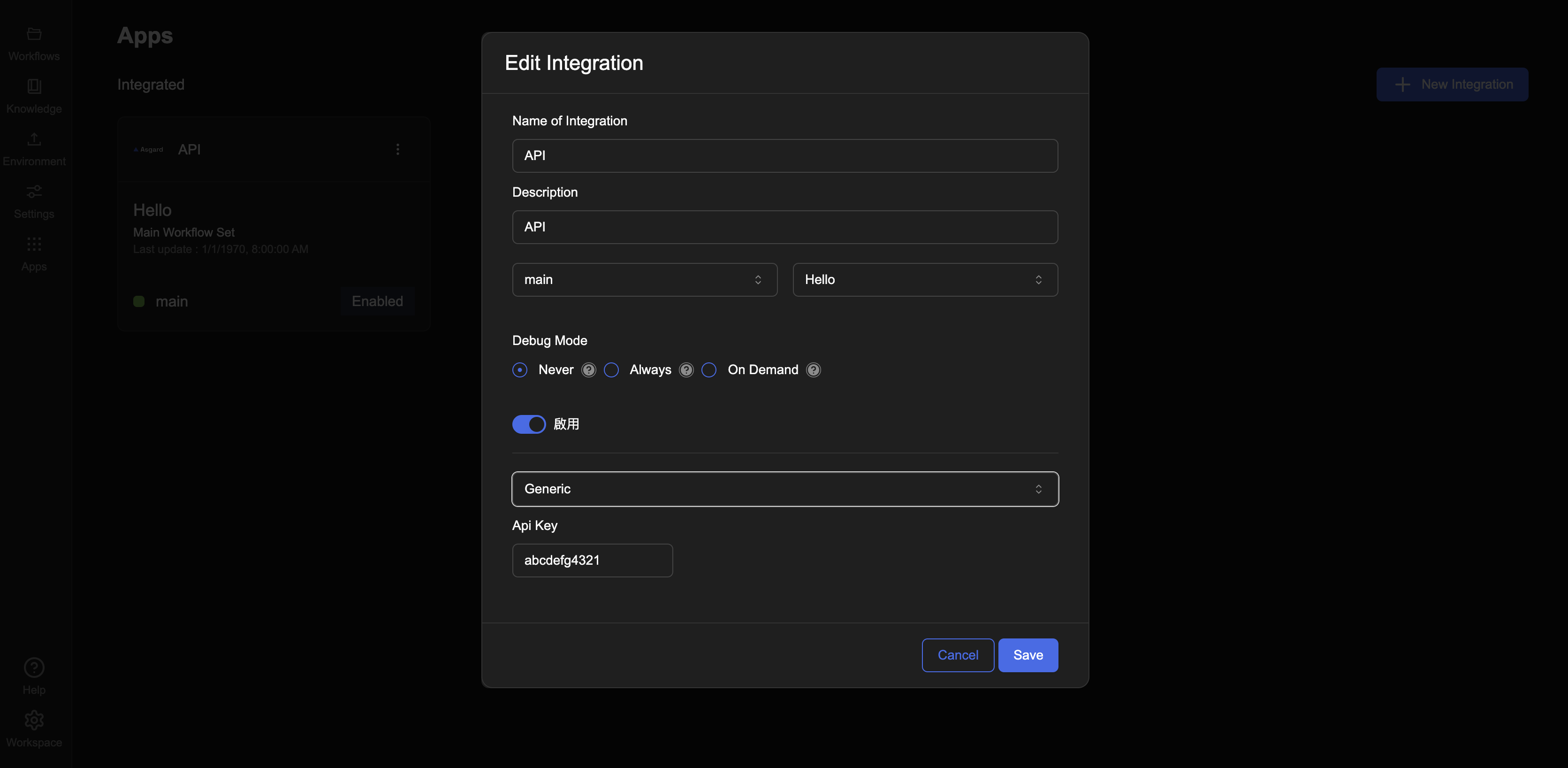The width and height of the screenshot is (1568, 768).
Task: Click the Environment upload icon
Action: tap(34, 139)
